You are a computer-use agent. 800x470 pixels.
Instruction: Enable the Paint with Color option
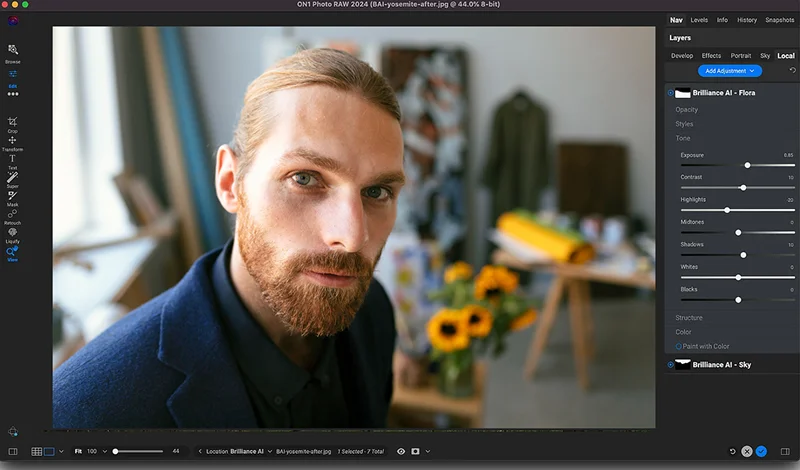[678, 346]
